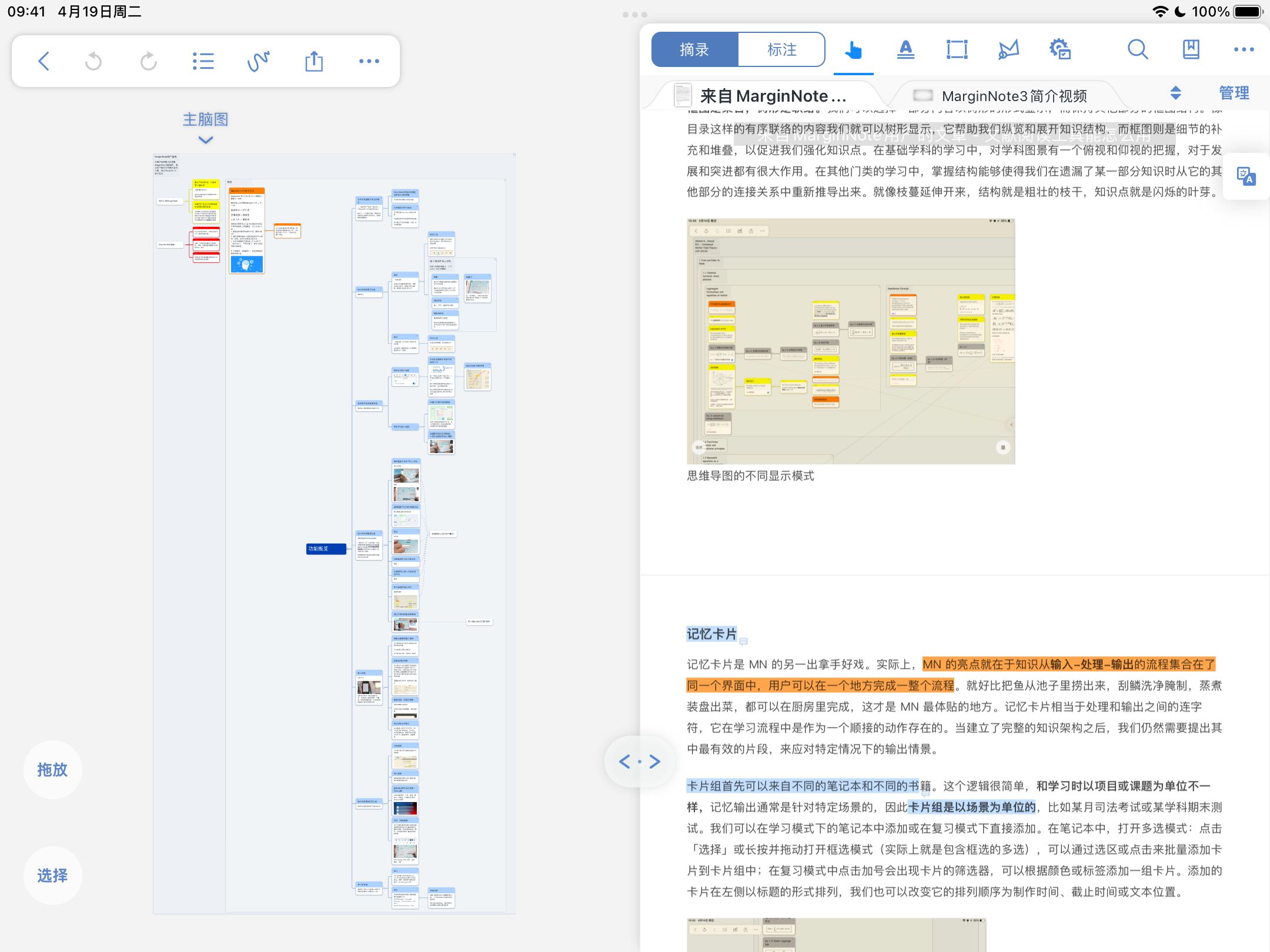Switch to 摘录 mode
This screenshot has width=1270, height=952.
[694, 50]
